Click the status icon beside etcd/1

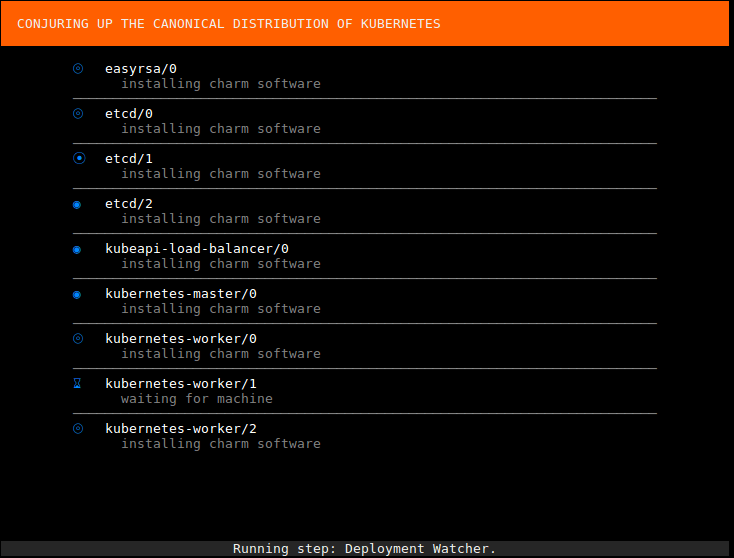79,158
